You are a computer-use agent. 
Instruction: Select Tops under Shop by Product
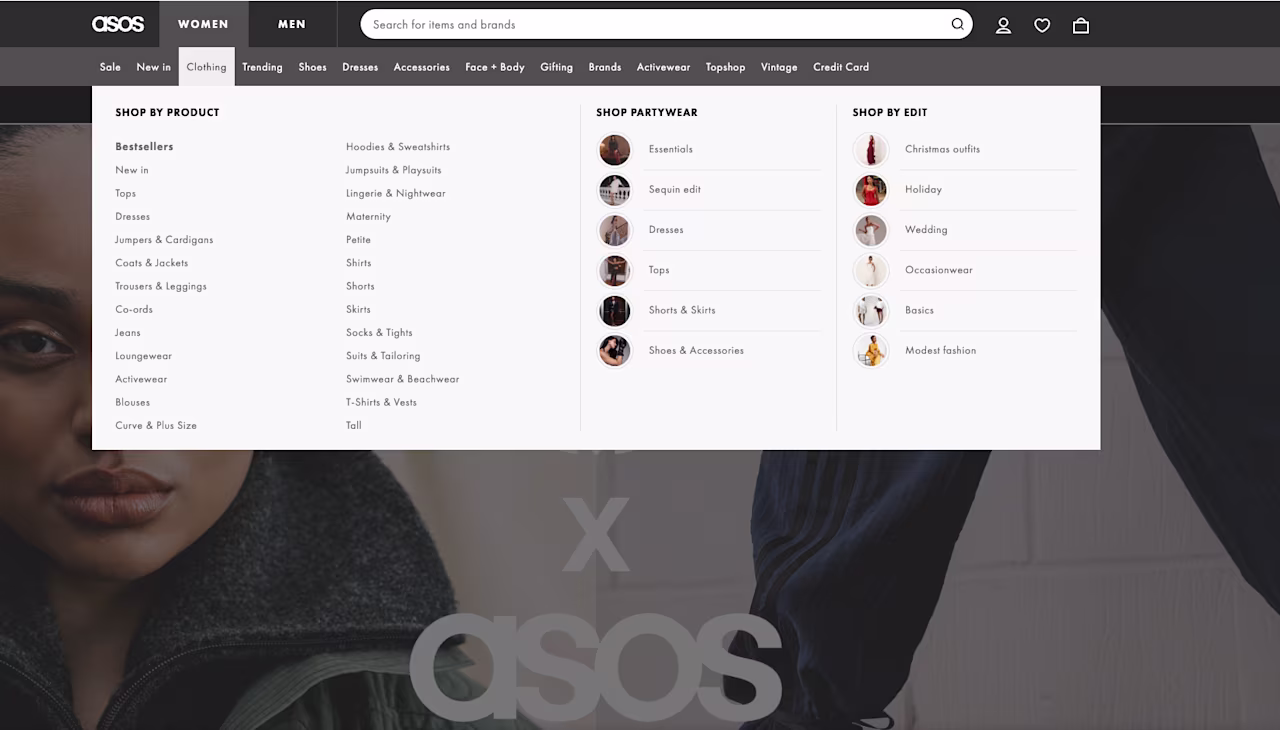click(125, 193)
